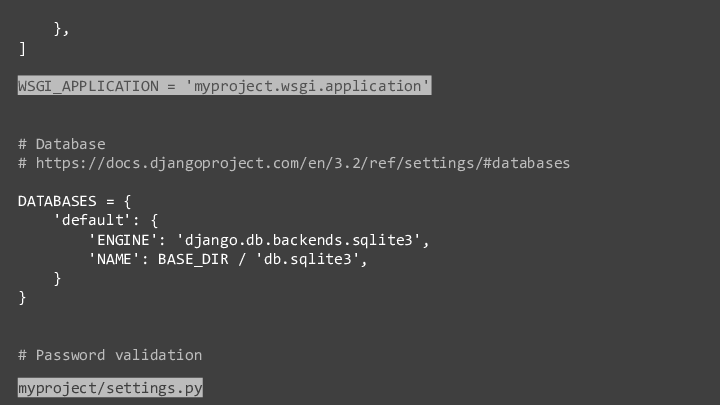The height and width of the screenshot is (405, 720).
Task: Click the 'myproject.wsgi.application' string value
Action: pos(307,85)
